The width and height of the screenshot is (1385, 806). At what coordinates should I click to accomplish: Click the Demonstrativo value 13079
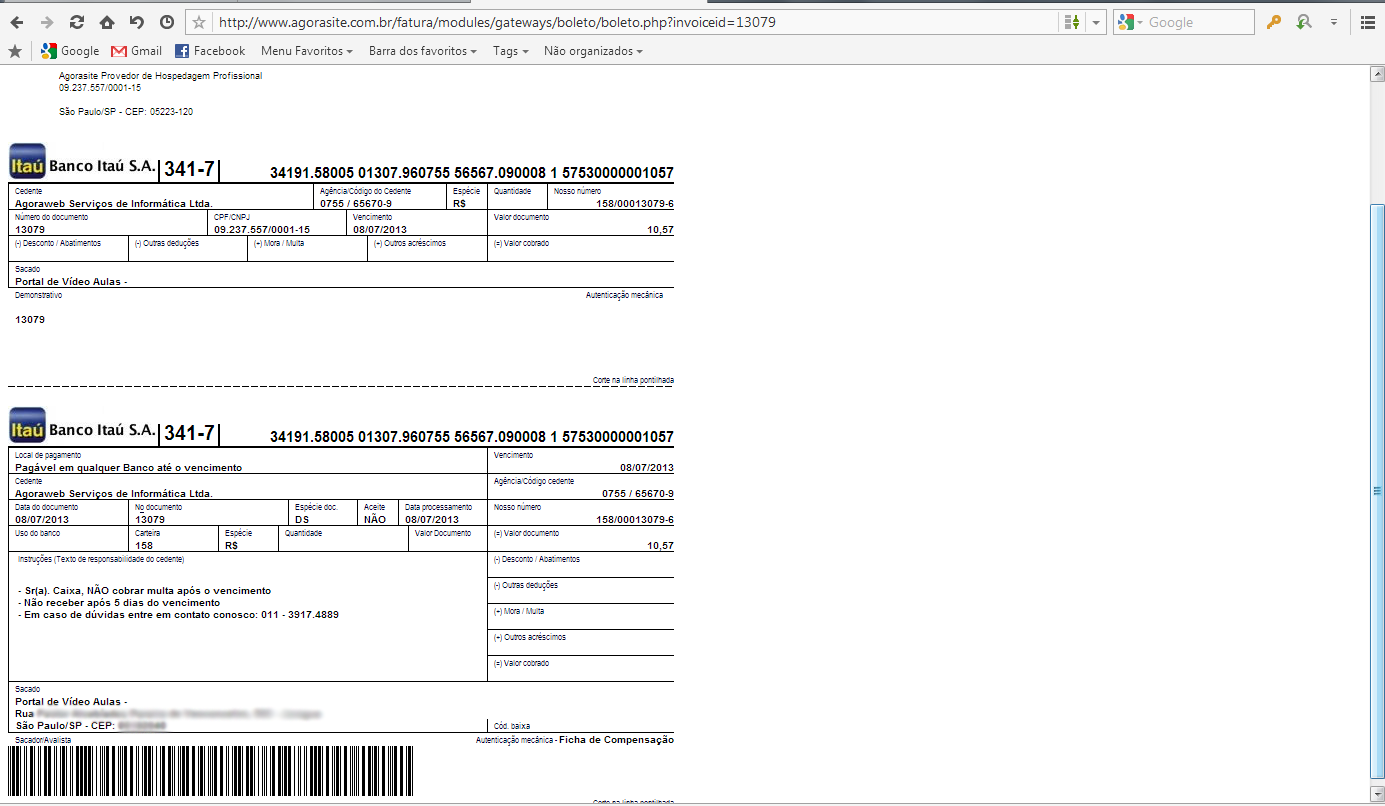point(30,319)
